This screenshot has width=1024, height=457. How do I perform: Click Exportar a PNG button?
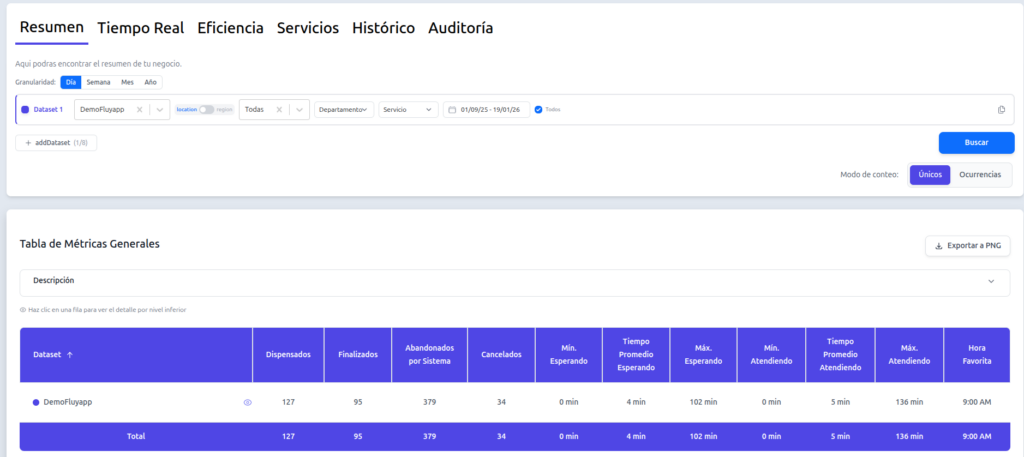[x=967, y=246]
